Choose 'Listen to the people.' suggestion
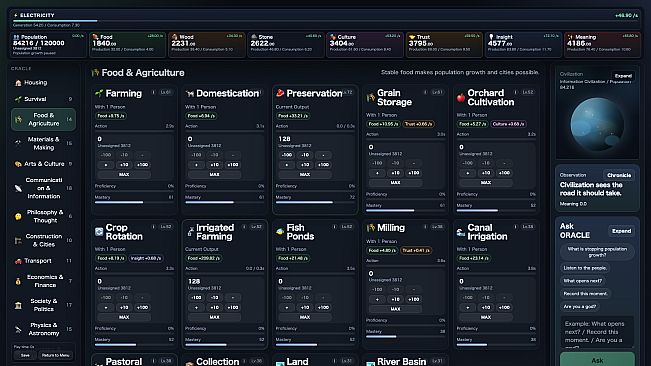This screenshot has height=366, width=651. click(585, 268)
